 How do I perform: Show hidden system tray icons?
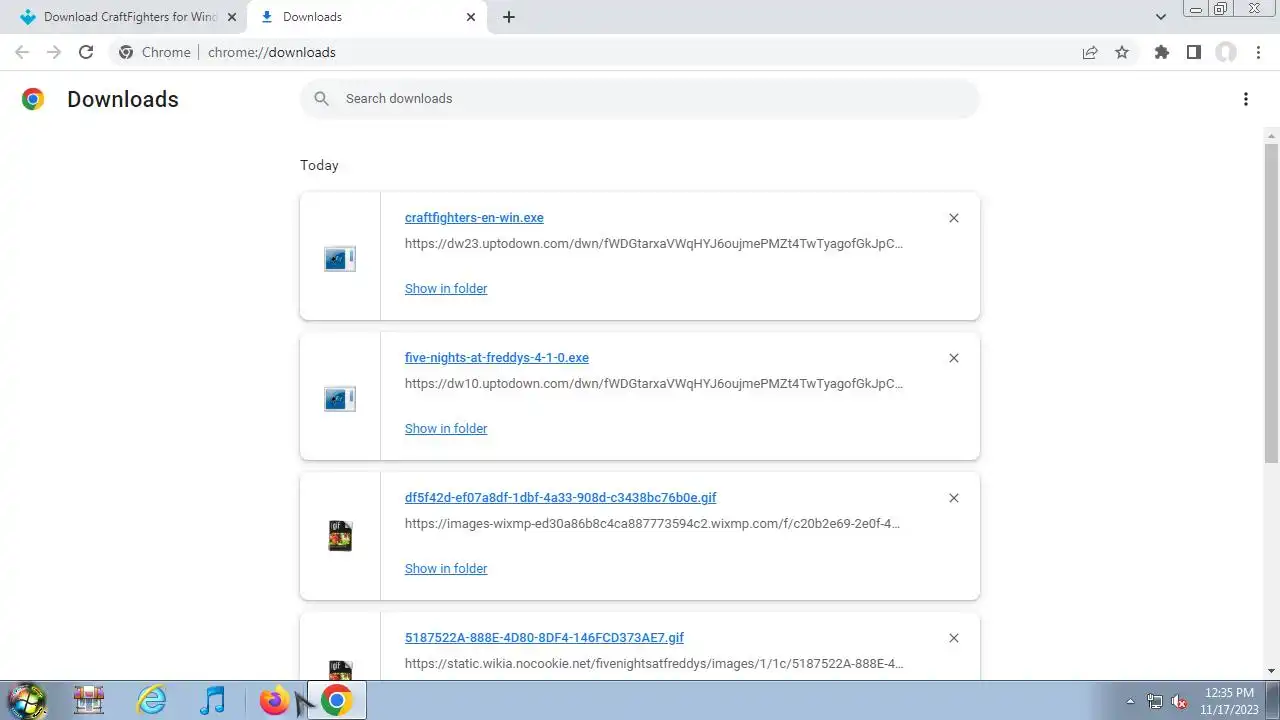(1131, 701)
